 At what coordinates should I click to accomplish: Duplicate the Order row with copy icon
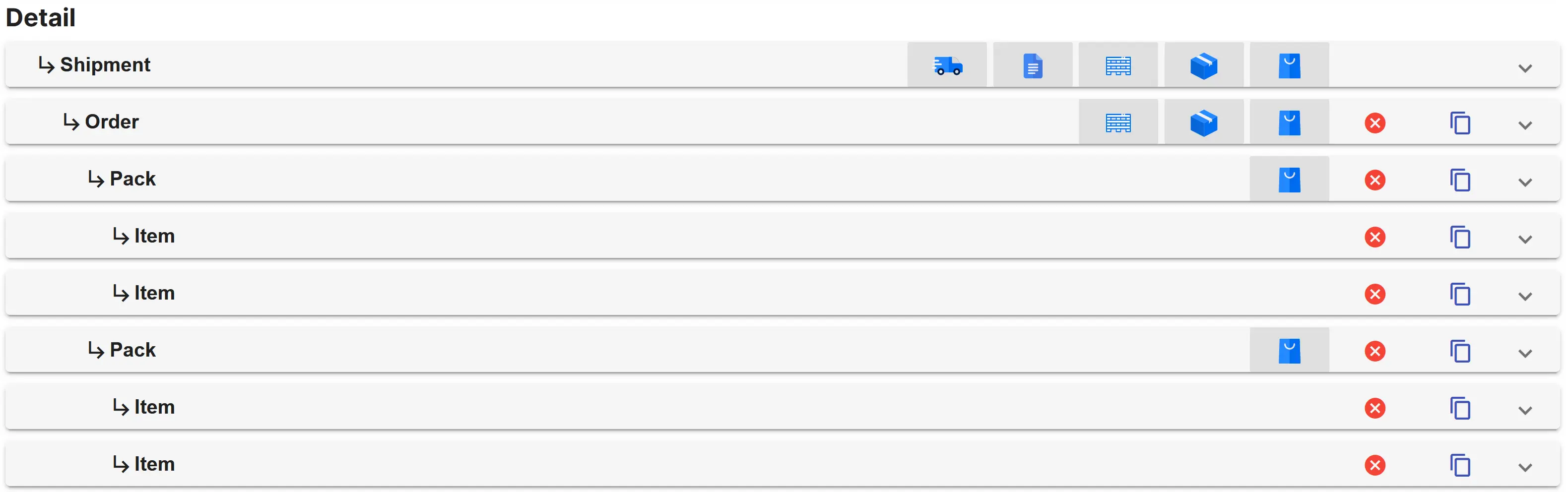pos(1460,123)
